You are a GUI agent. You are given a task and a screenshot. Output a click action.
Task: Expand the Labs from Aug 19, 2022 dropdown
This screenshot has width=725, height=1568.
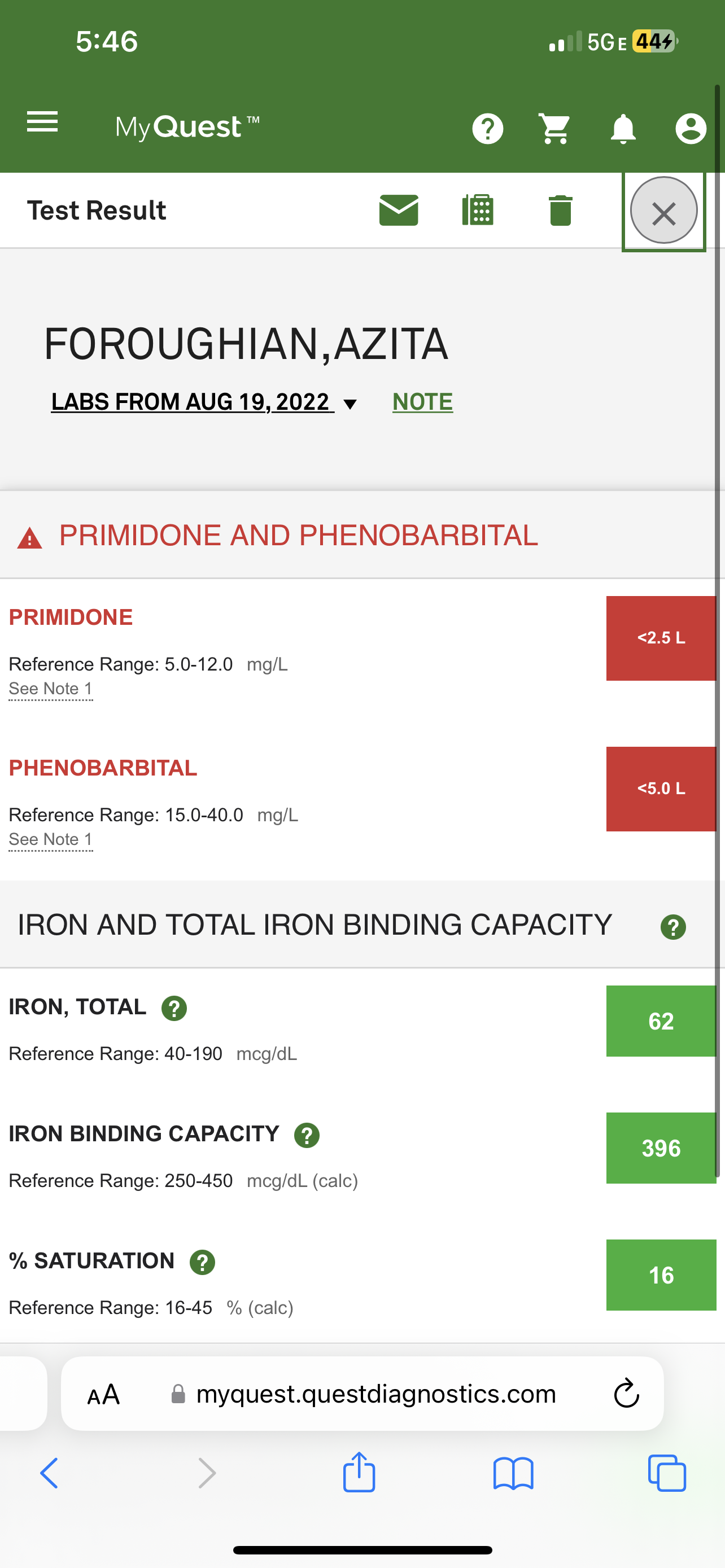pyautogui.click(x=204, y=402)
